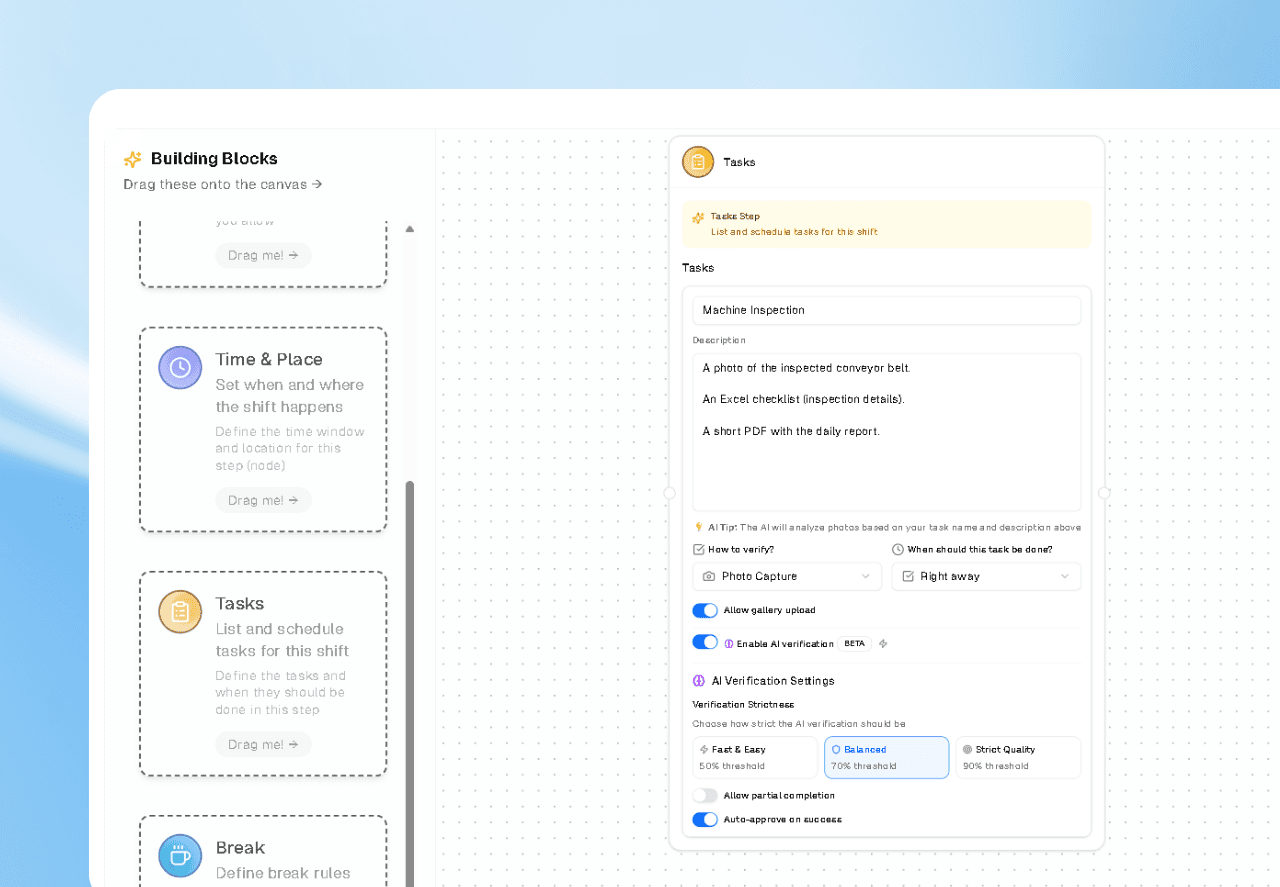
Task: Click into the task Description text area
Action: click(886, 432)
